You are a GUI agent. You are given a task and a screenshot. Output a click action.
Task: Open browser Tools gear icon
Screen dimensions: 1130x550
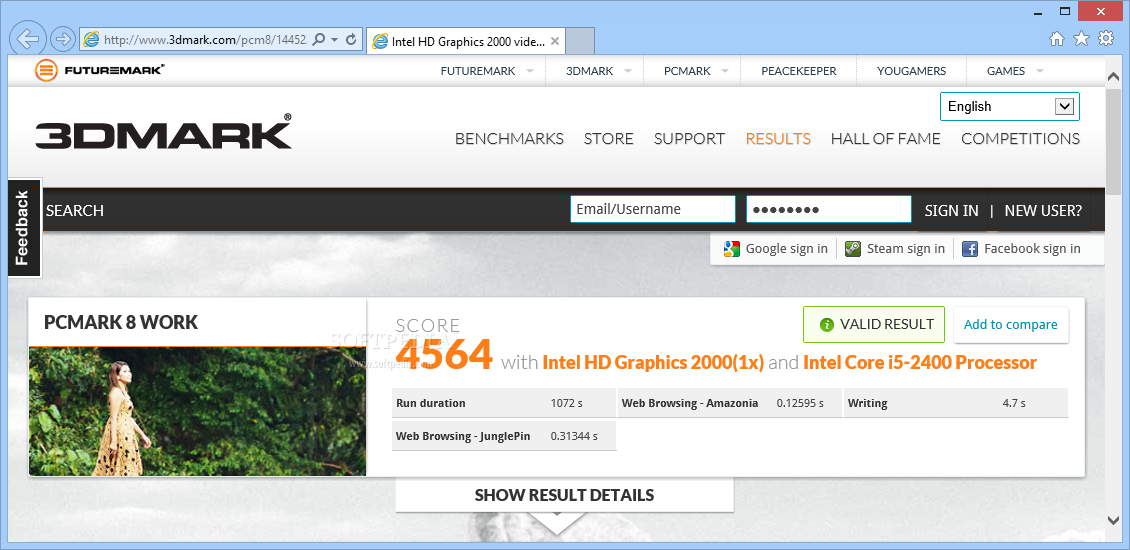click(1106, 39)
